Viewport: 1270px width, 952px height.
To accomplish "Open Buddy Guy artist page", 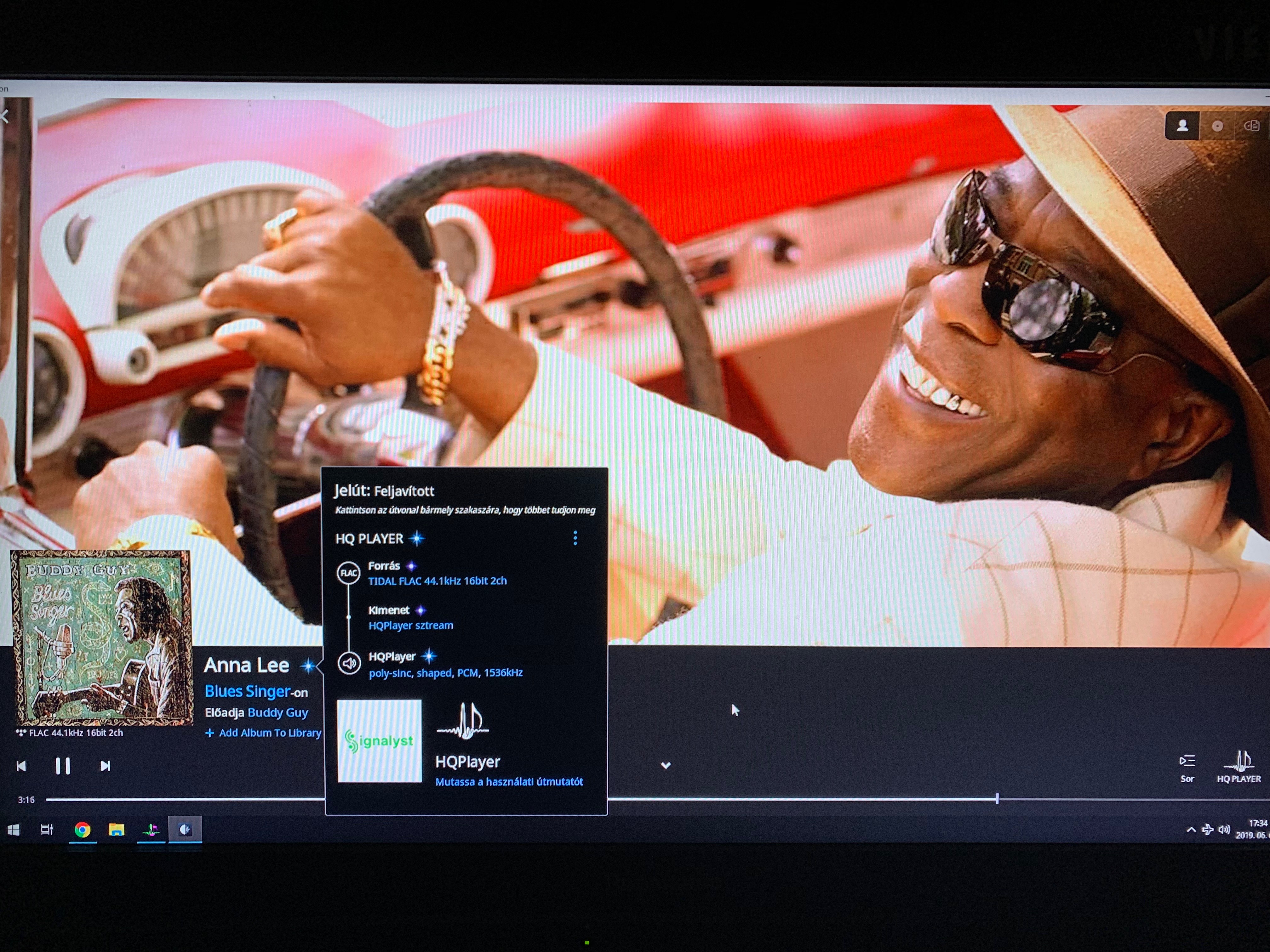I will tap(278, 713).
